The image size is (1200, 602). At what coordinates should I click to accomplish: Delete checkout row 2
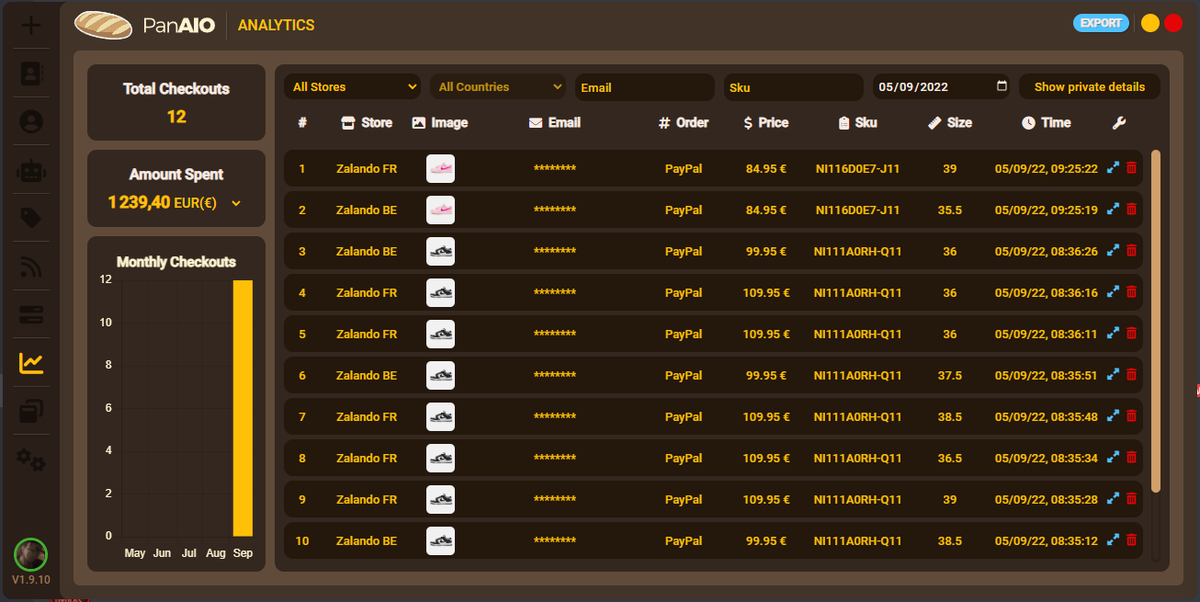1131,210
